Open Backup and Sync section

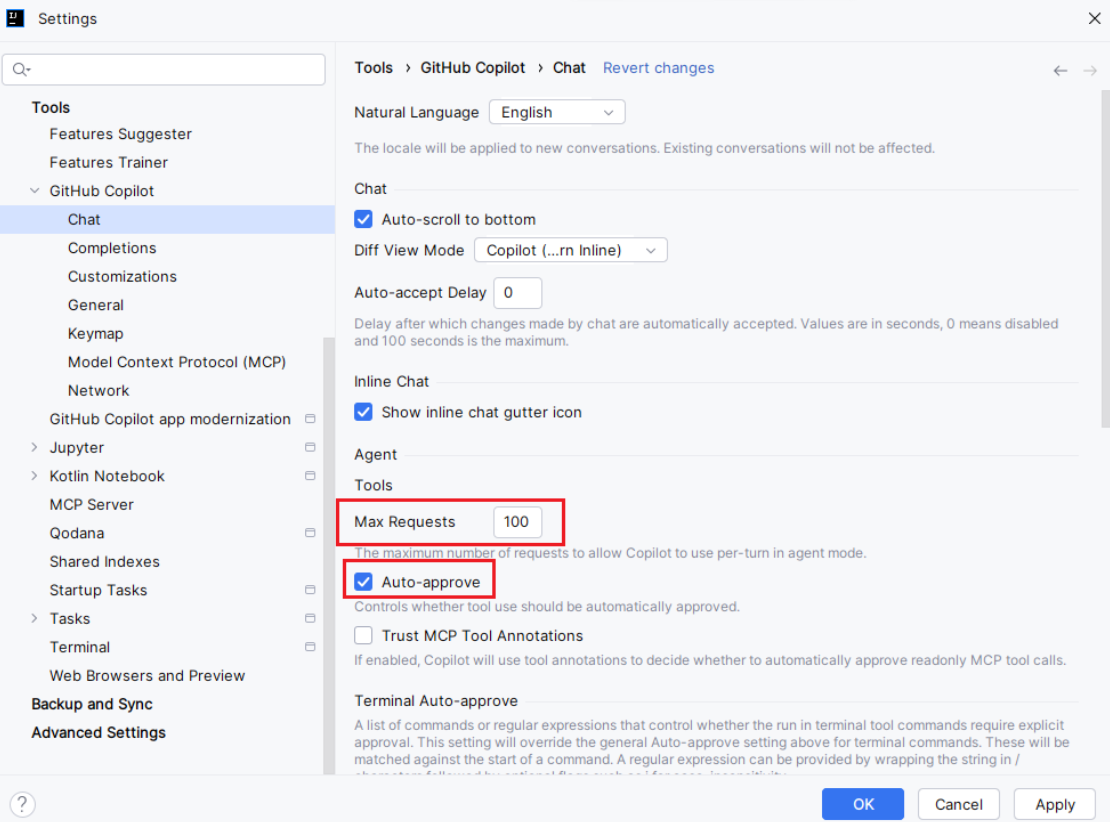pos(92,704)
